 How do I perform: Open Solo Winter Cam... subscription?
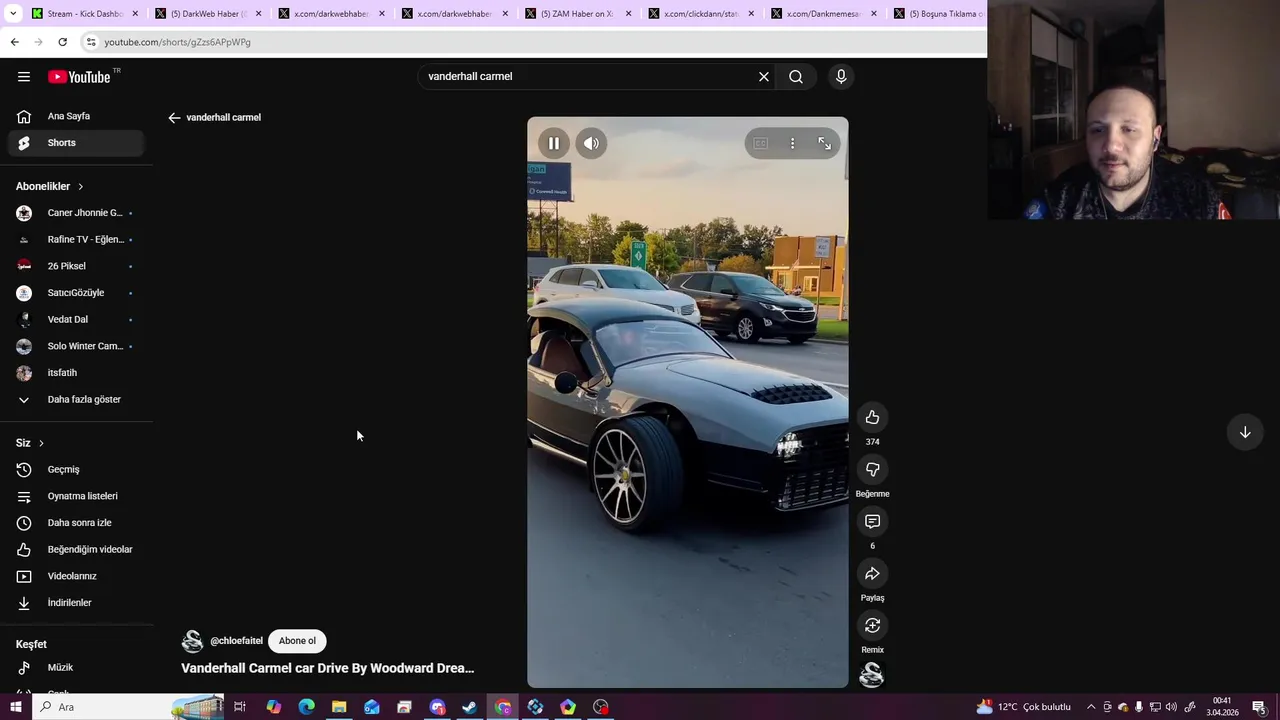(x=77, y=346)
